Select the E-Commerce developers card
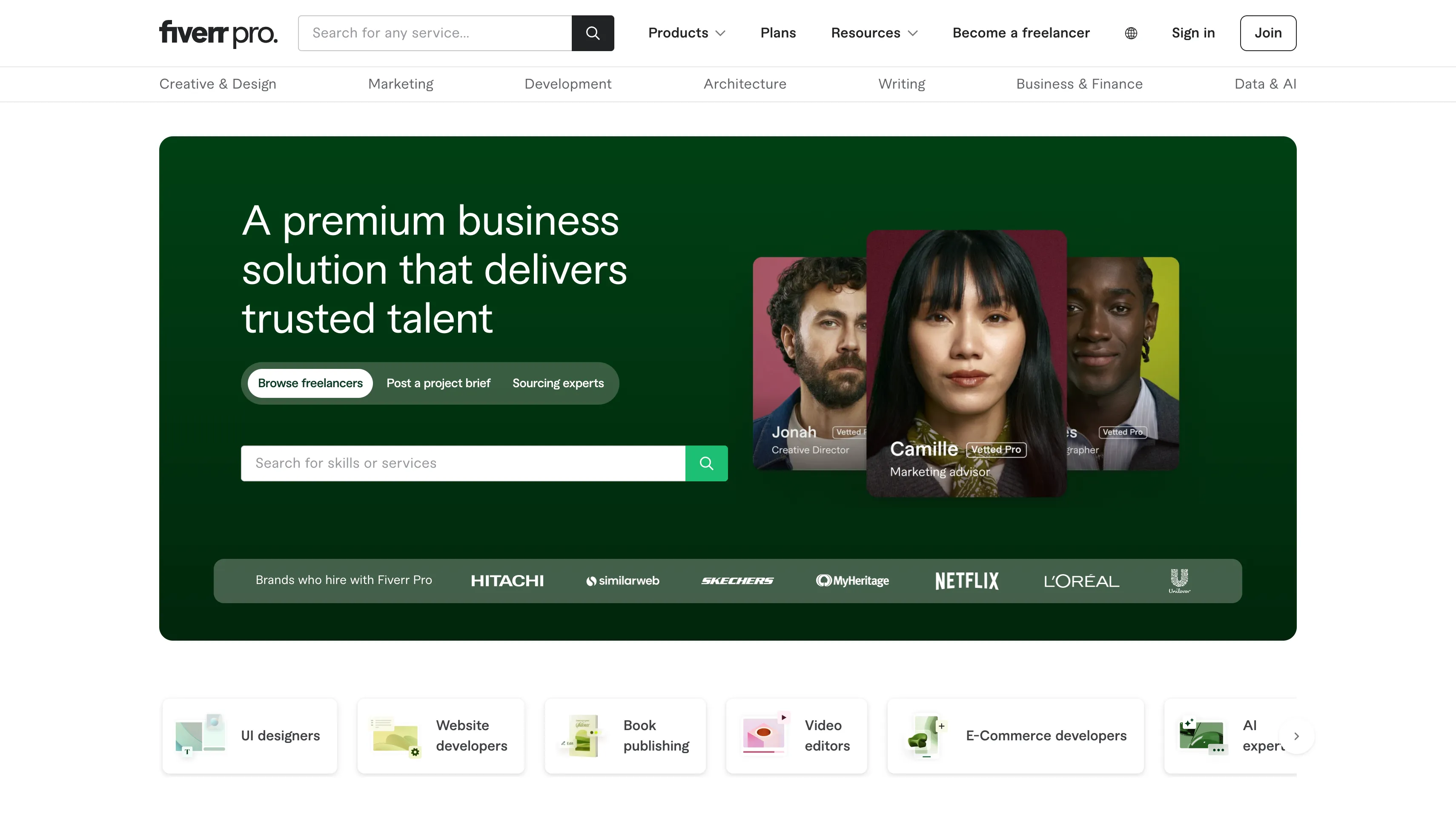The image size is (1456, 840). (1015, 736)
